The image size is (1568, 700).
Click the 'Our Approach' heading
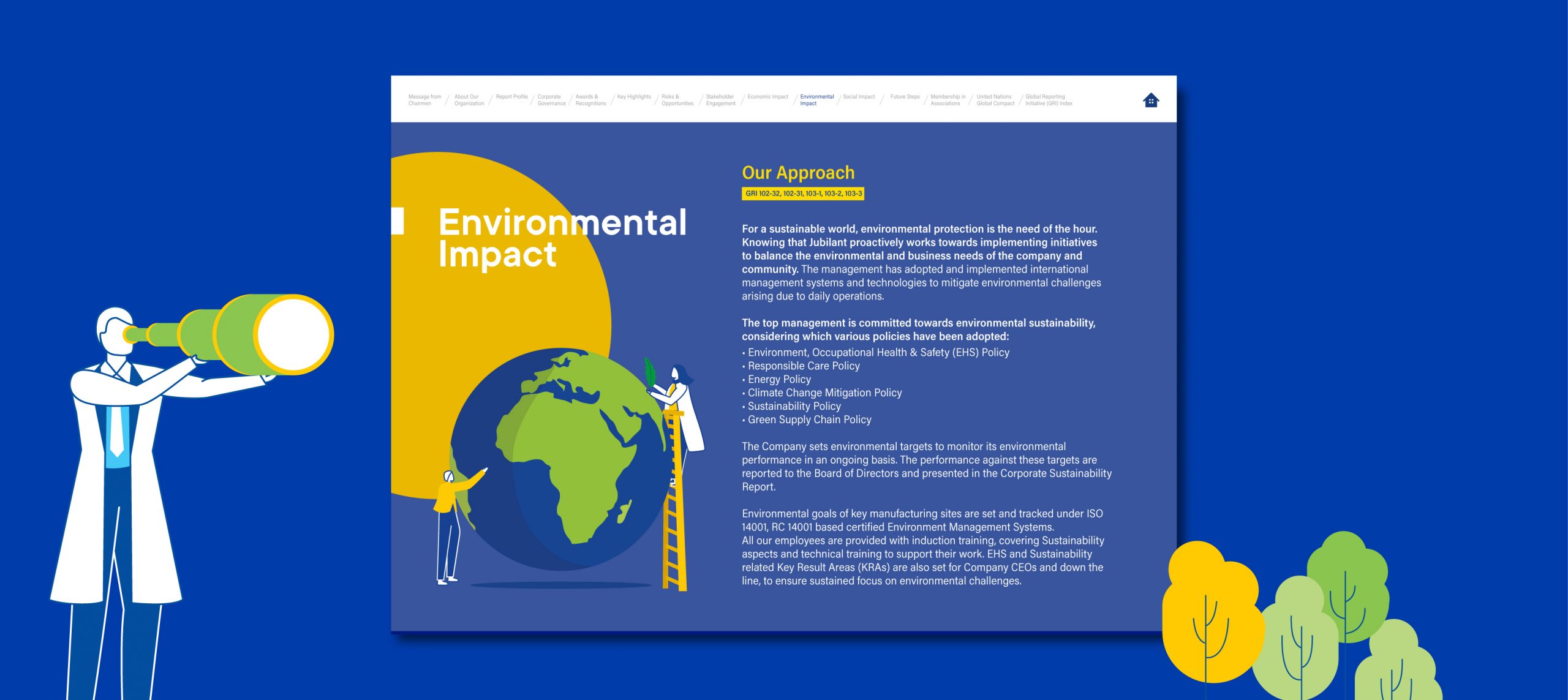tap(798, 173)
